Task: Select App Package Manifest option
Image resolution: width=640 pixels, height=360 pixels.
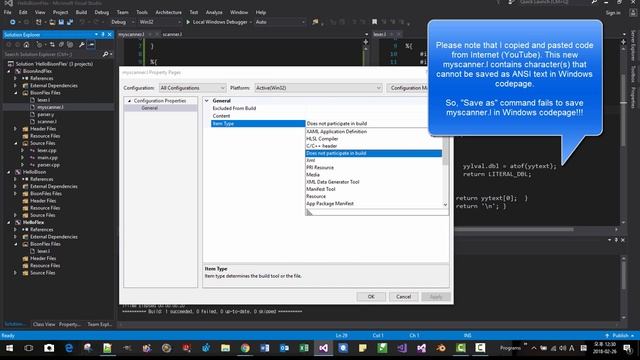Action: pyautogui.click(x=374, y=203)
